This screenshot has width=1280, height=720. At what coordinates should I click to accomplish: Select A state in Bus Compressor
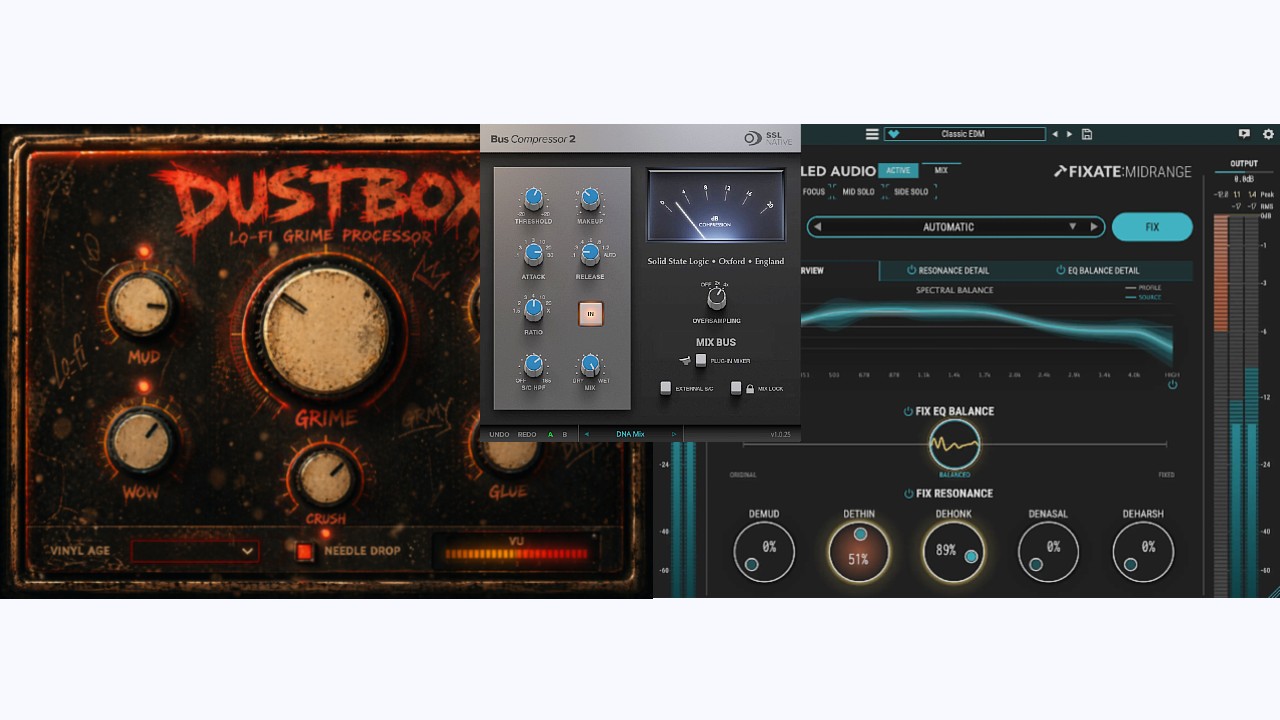pyautogui.click(x=550, y=434)
